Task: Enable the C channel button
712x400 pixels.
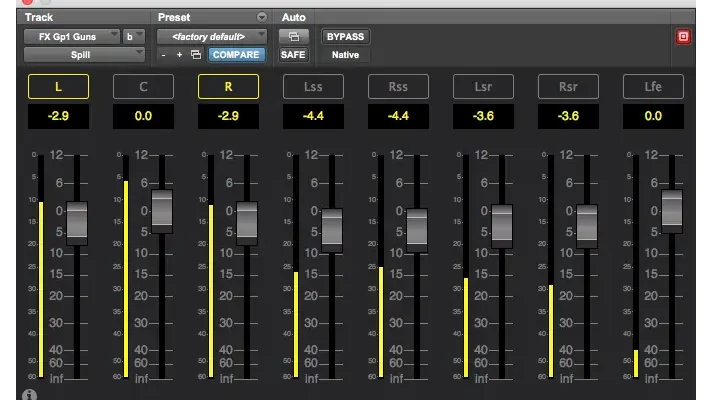Action: point(143,87)
